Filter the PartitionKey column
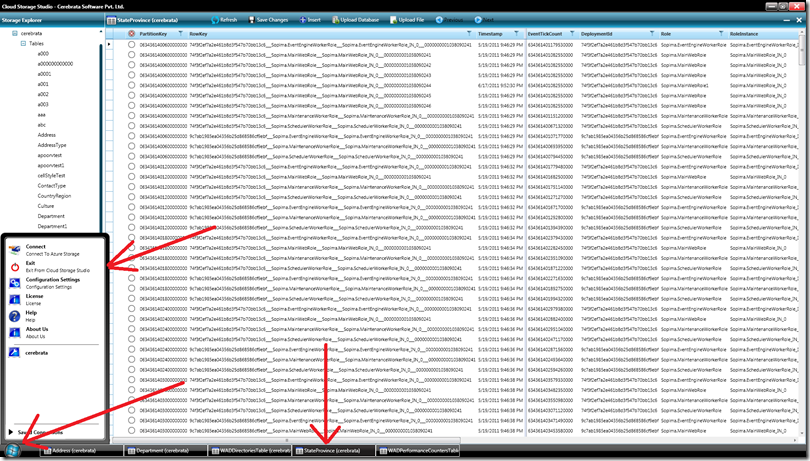This screenshot has width=810, height=461. [180, 34]
